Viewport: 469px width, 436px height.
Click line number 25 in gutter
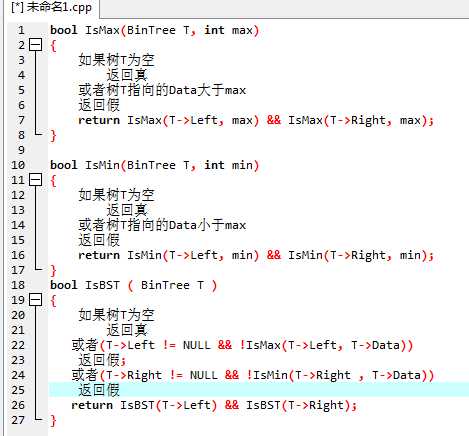pyautogui.click(x=18, y=390)
